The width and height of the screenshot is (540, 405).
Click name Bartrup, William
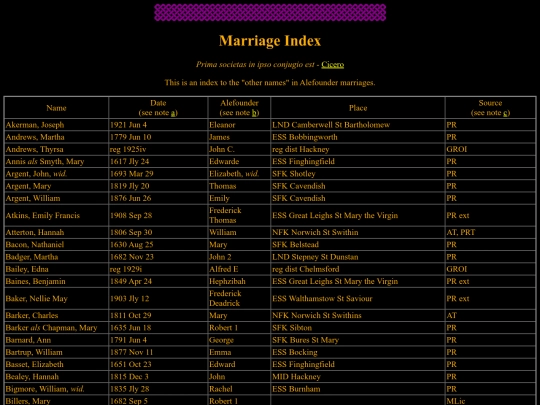pyautogui.click(x=34, y=352)
